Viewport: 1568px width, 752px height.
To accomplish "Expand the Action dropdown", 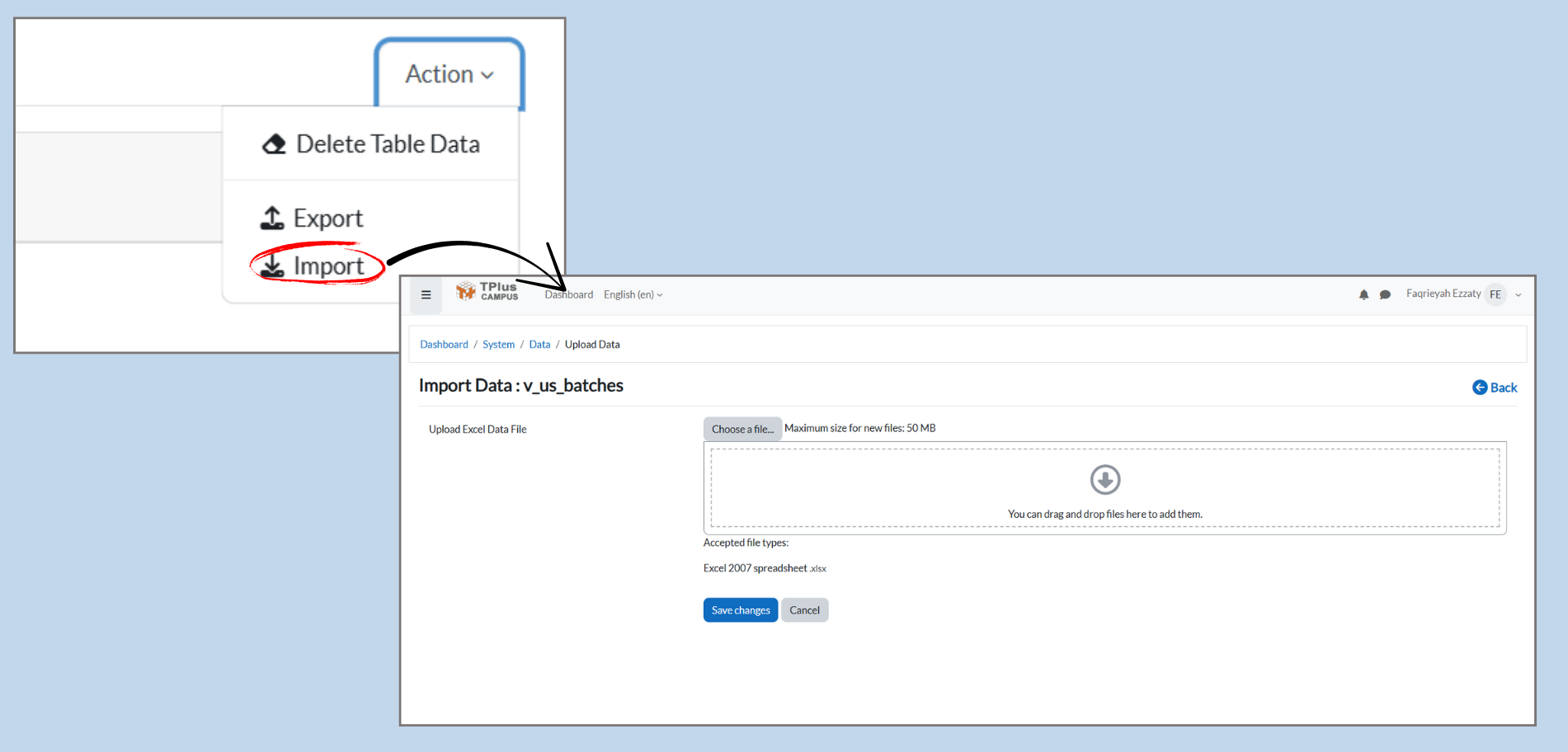I will [449, 74].
